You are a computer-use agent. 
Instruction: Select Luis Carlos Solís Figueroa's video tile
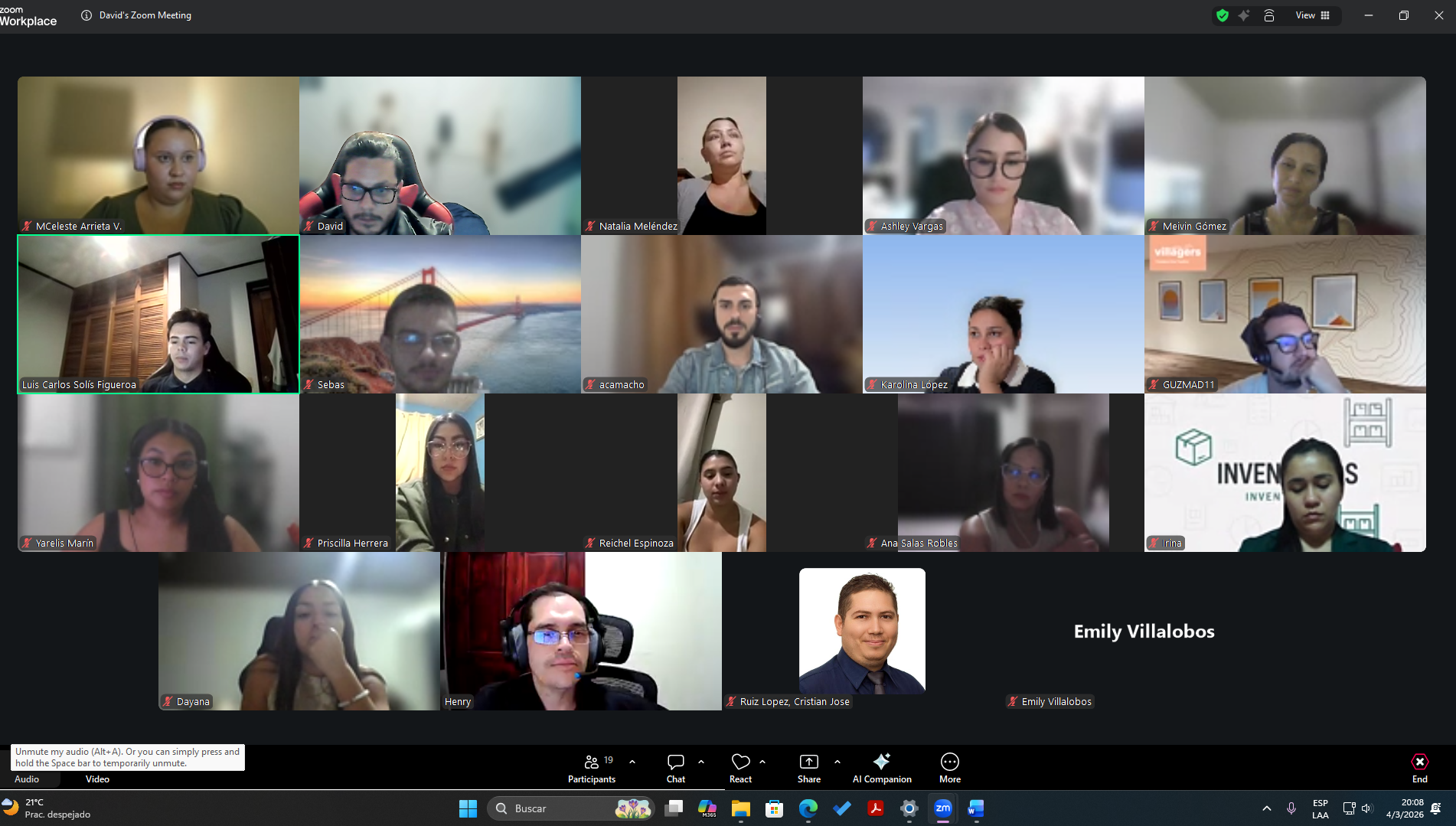(x=158, y=314)
